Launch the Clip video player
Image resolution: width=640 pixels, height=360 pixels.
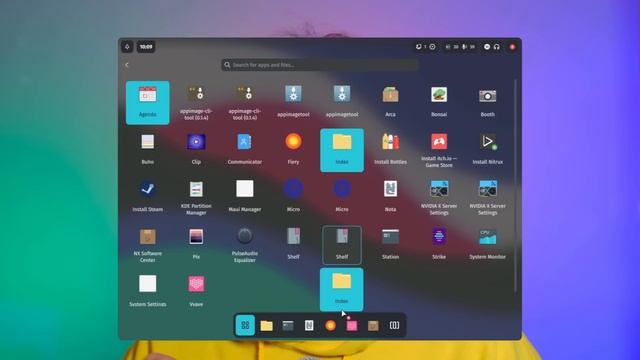pyautogui.click(x=196, y=150)
